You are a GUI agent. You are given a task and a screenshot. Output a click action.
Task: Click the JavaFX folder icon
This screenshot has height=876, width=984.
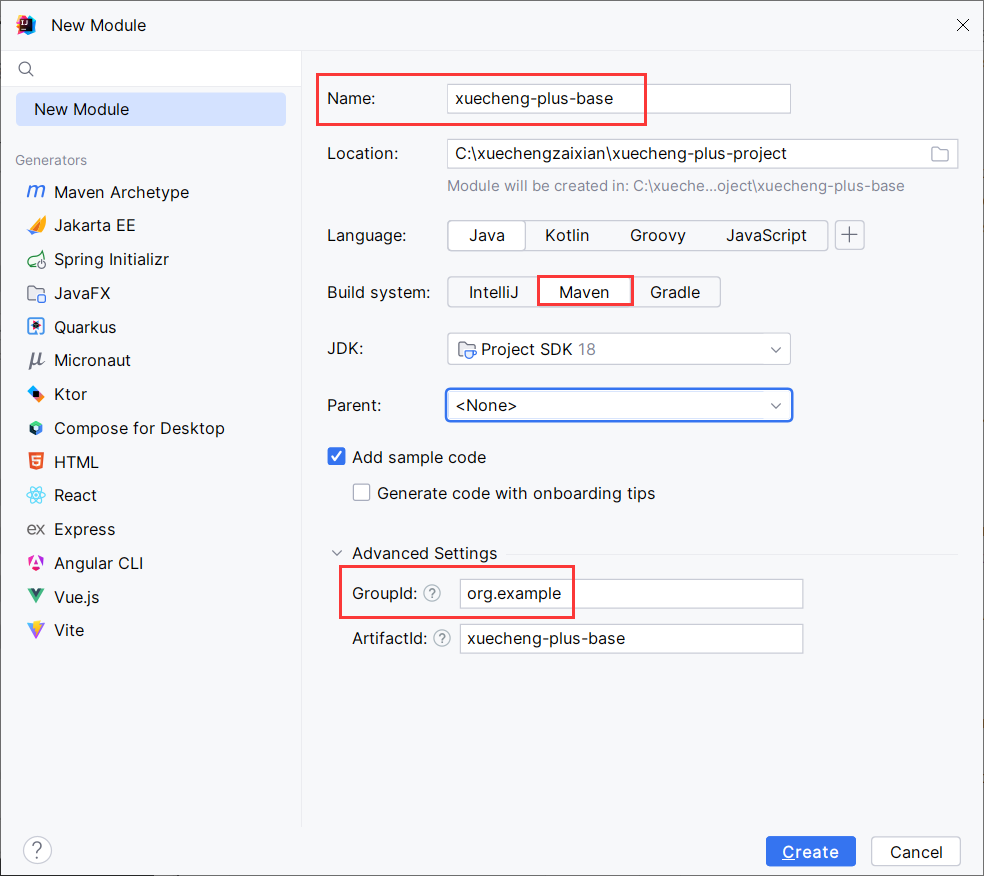pos(36,293)
